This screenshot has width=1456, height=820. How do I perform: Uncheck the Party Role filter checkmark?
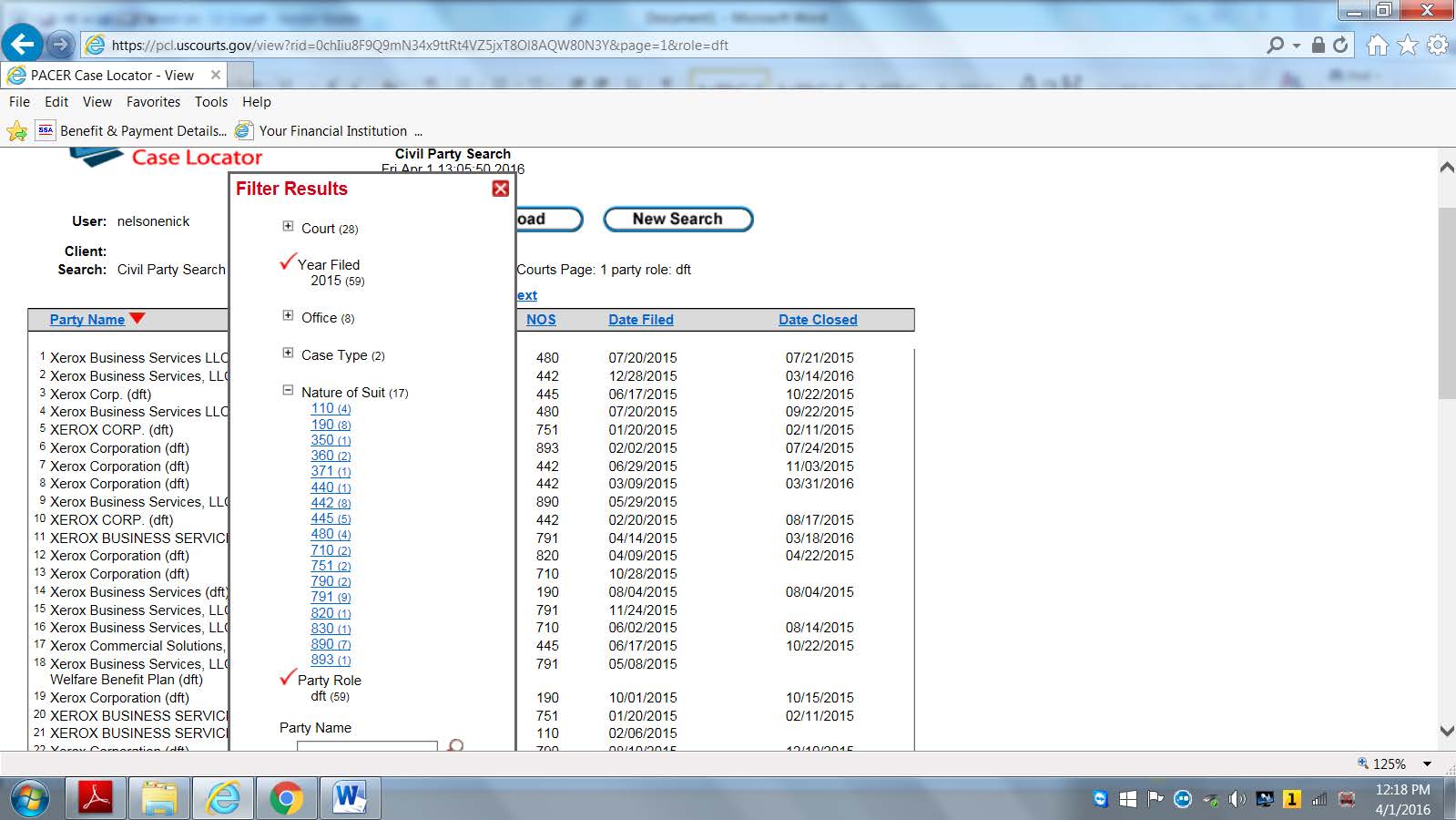click(288, 678)
